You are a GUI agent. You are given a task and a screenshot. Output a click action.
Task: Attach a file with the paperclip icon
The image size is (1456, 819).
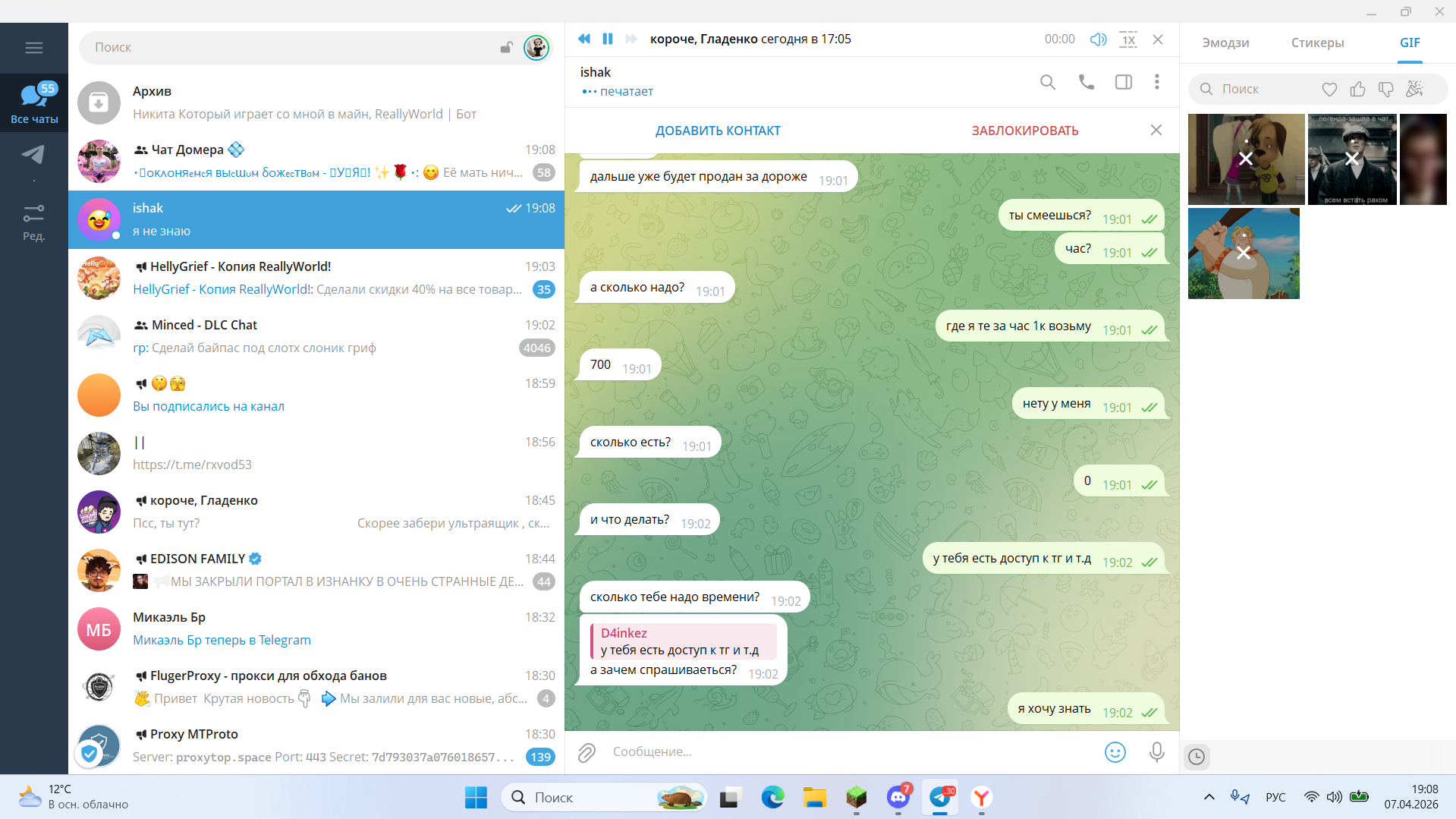[x=586, y=752]
